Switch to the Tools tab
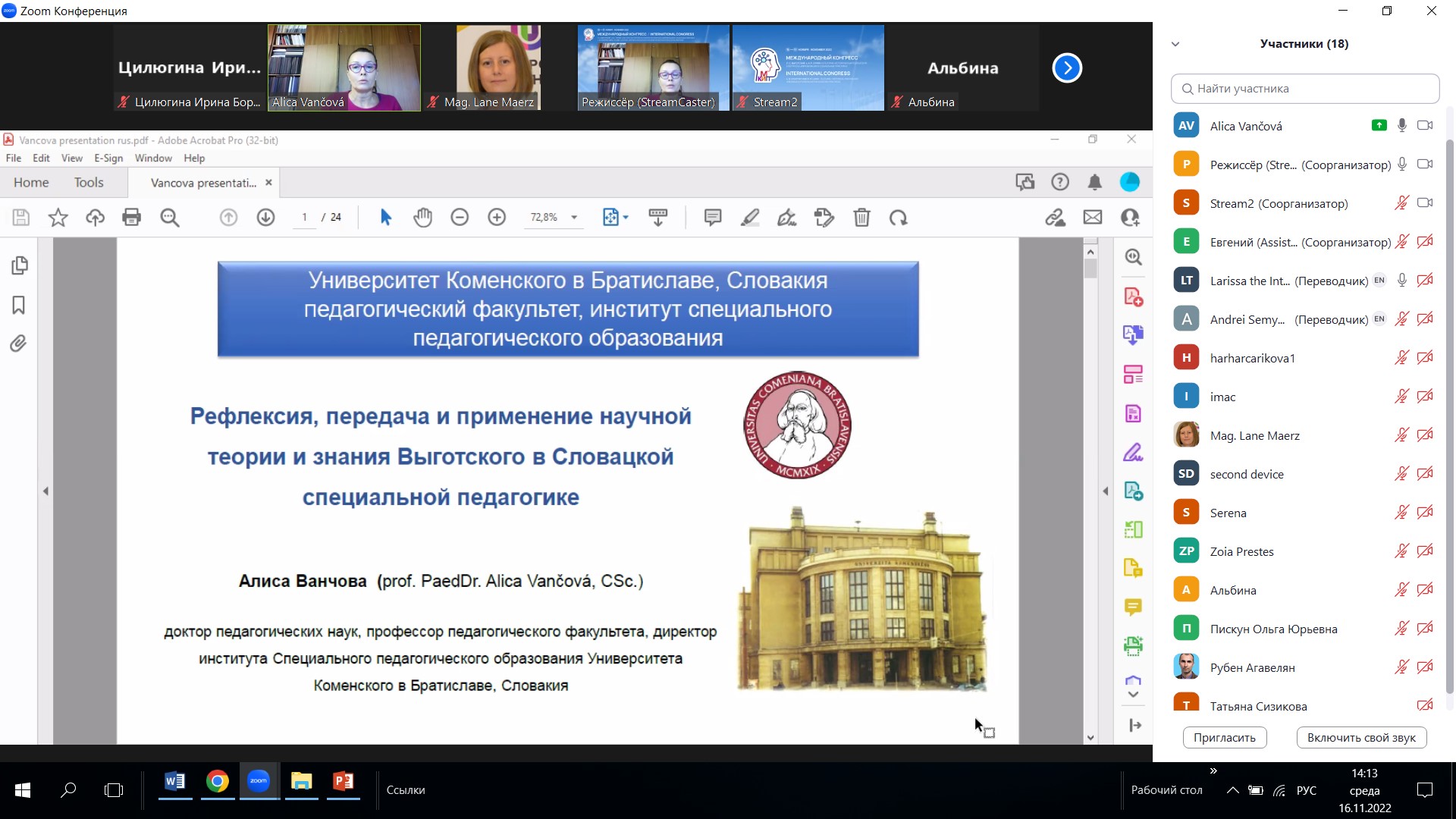1456x819 pixels. (89, 183)
